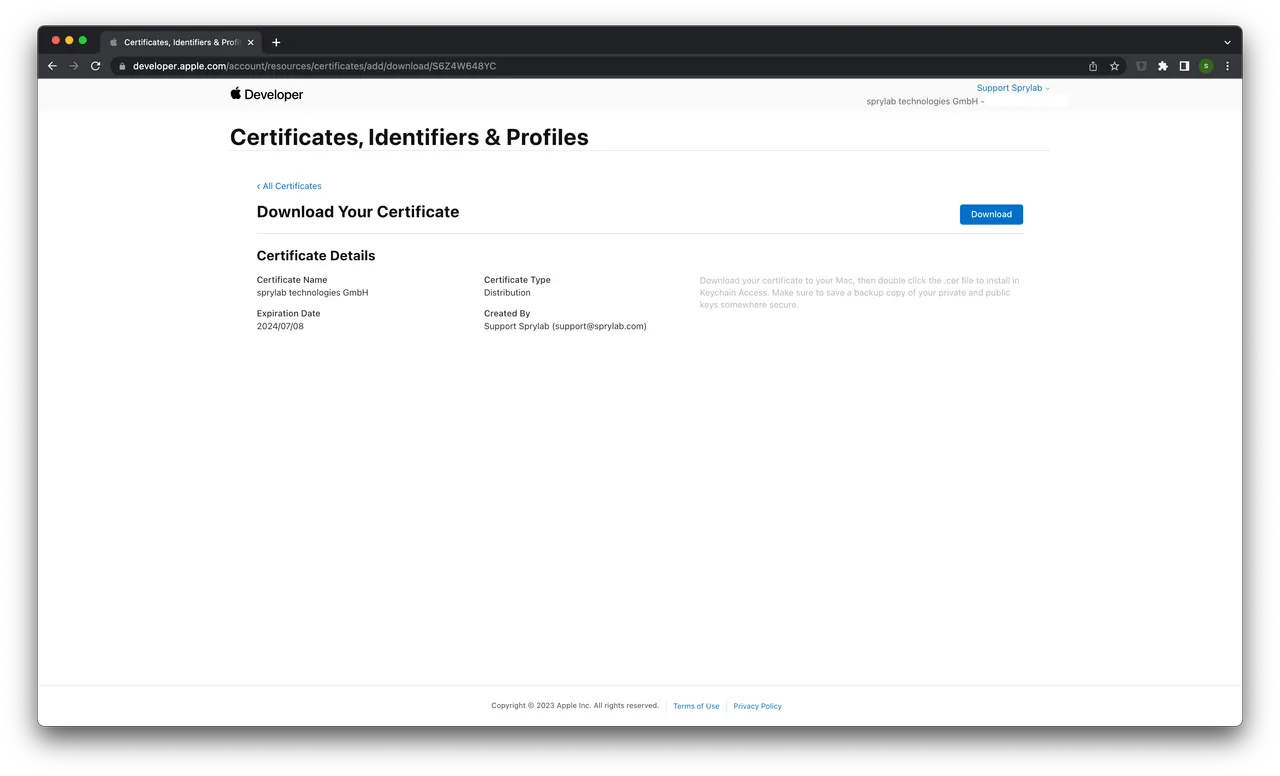Click inside the address bar

(x=400, y=66)
